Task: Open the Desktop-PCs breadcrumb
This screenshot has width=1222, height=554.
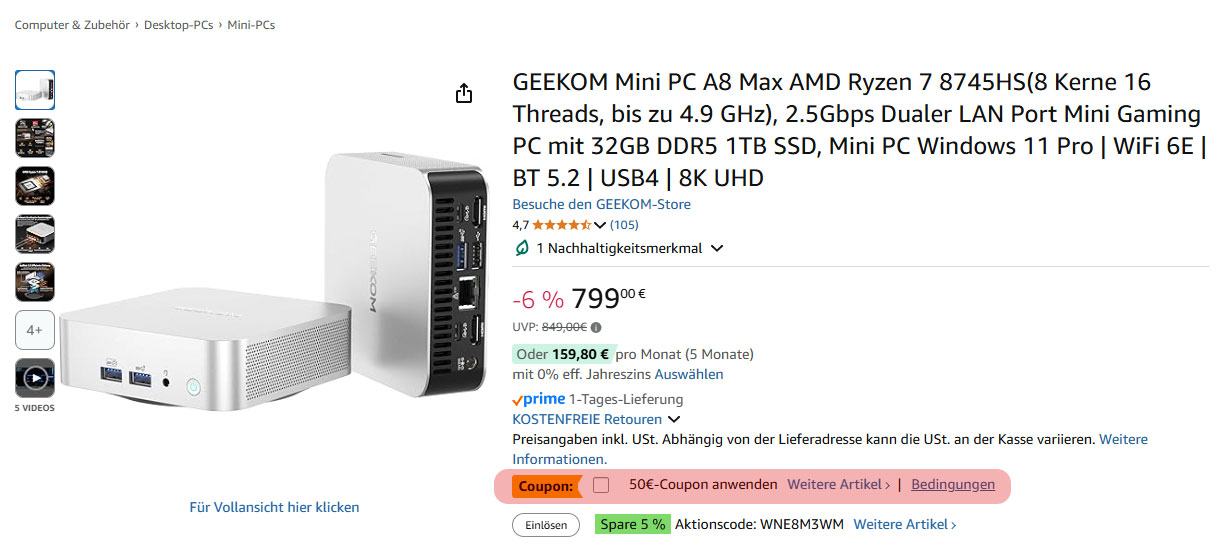Action: click(x=178, y=25)
